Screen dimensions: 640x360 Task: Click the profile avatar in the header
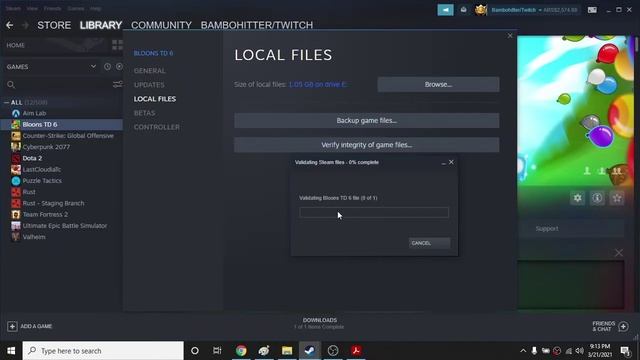coord(481,10)
